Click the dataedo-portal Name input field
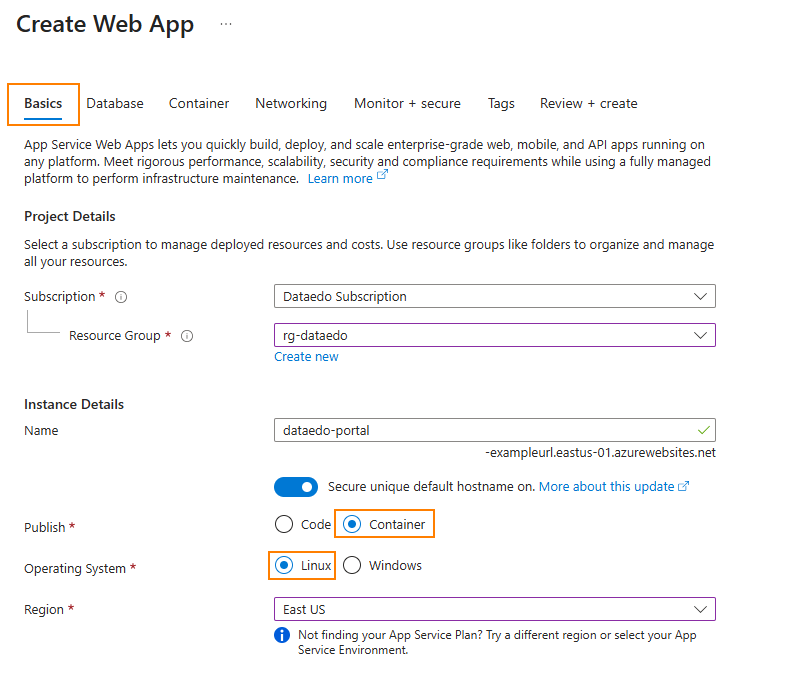This screenshot has width=810, height=680. (450, 430)
